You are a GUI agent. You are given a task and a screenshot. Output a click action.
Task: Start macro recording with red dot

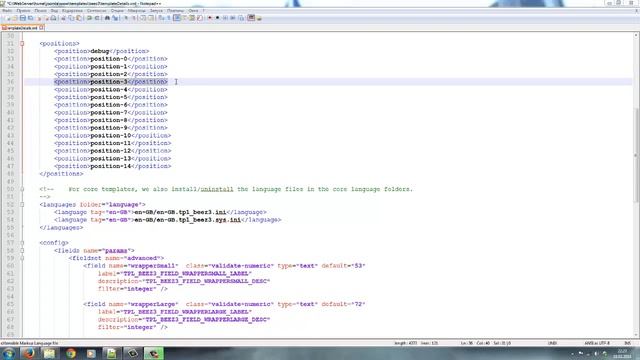[x=209, y=18]
